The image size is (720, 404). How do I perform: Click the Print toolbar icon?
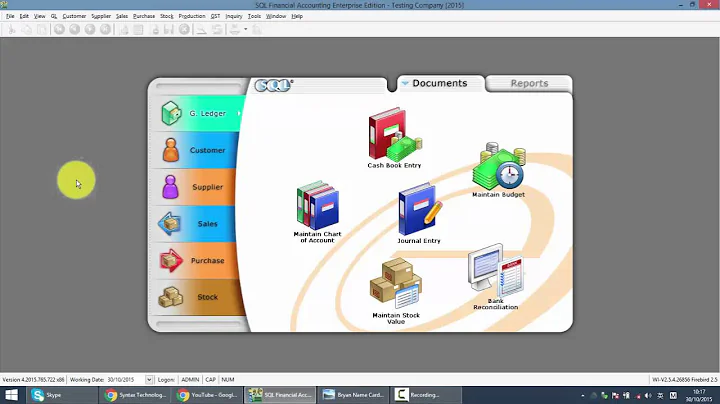click(235, 29)
